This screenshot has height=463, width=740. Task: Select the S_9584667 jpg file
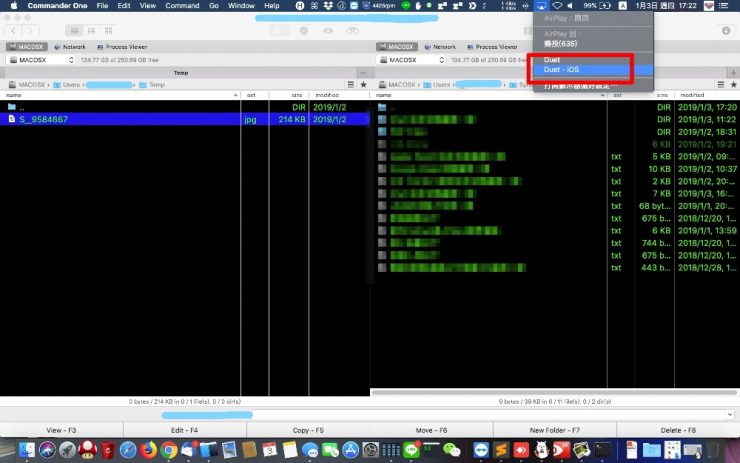[x=44, y=119]
